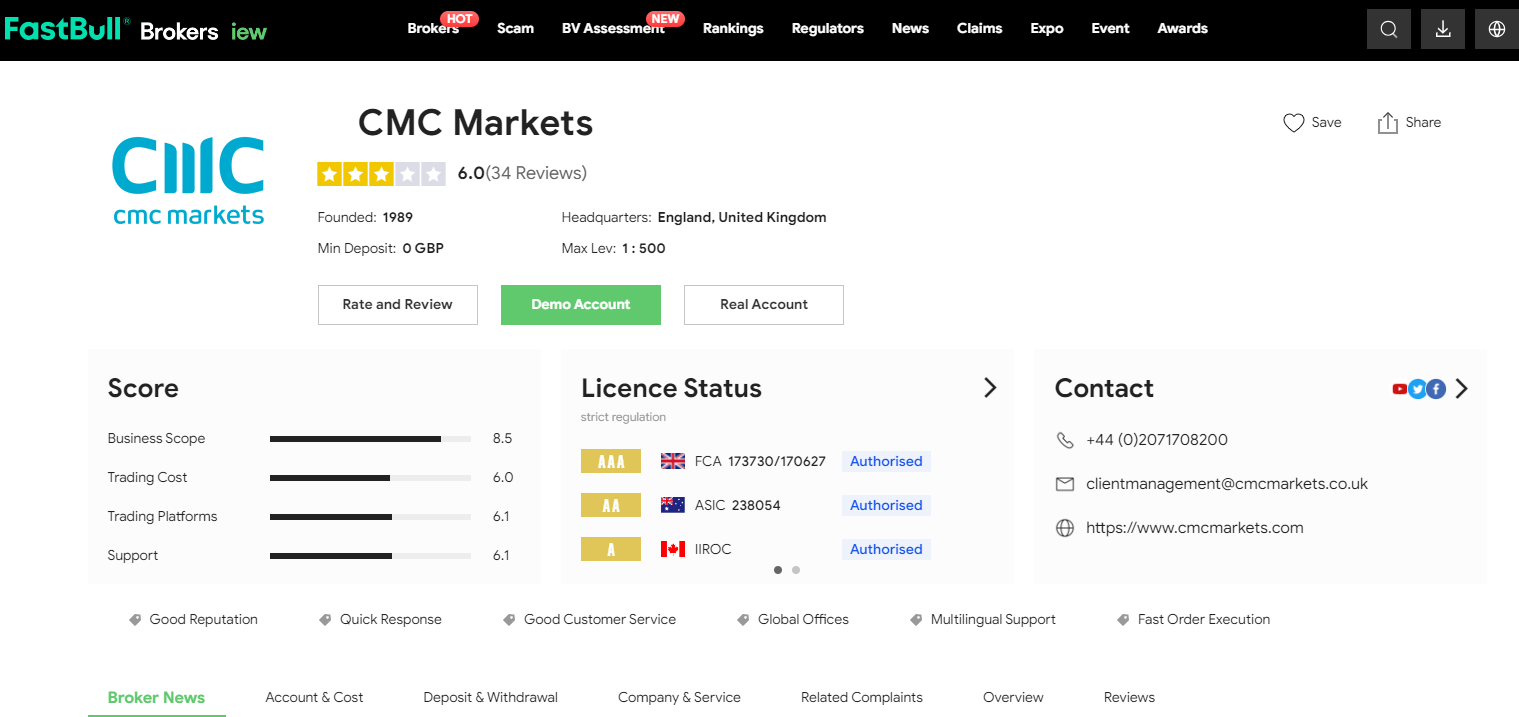Select first carousel dot in Licence Status
The width and height of the screenshot is (1519, 717).
(778, 570)
